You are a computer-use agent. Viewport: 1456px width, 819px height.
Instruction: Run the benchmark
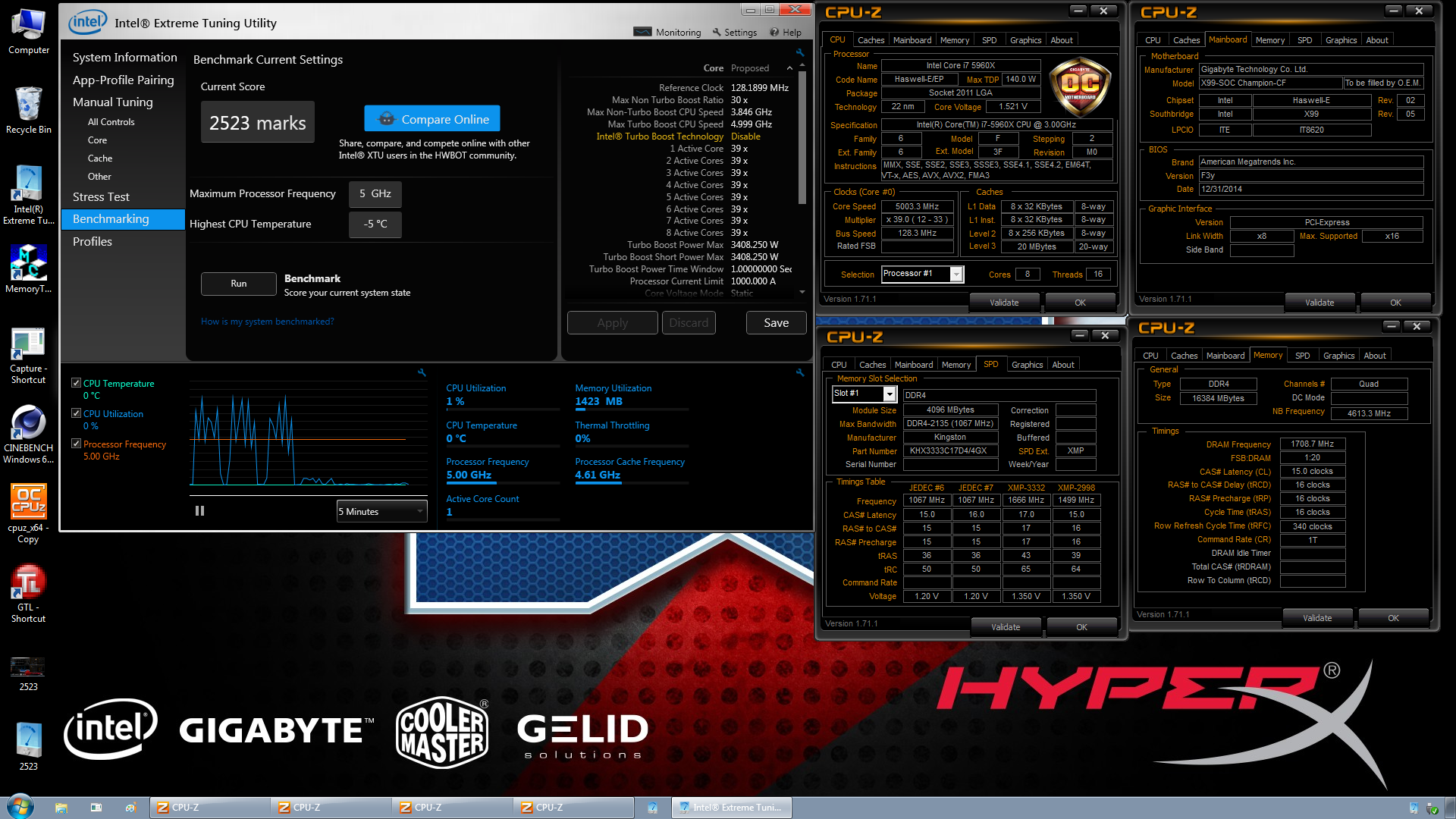pyautogui.click(x=239, y=284)
